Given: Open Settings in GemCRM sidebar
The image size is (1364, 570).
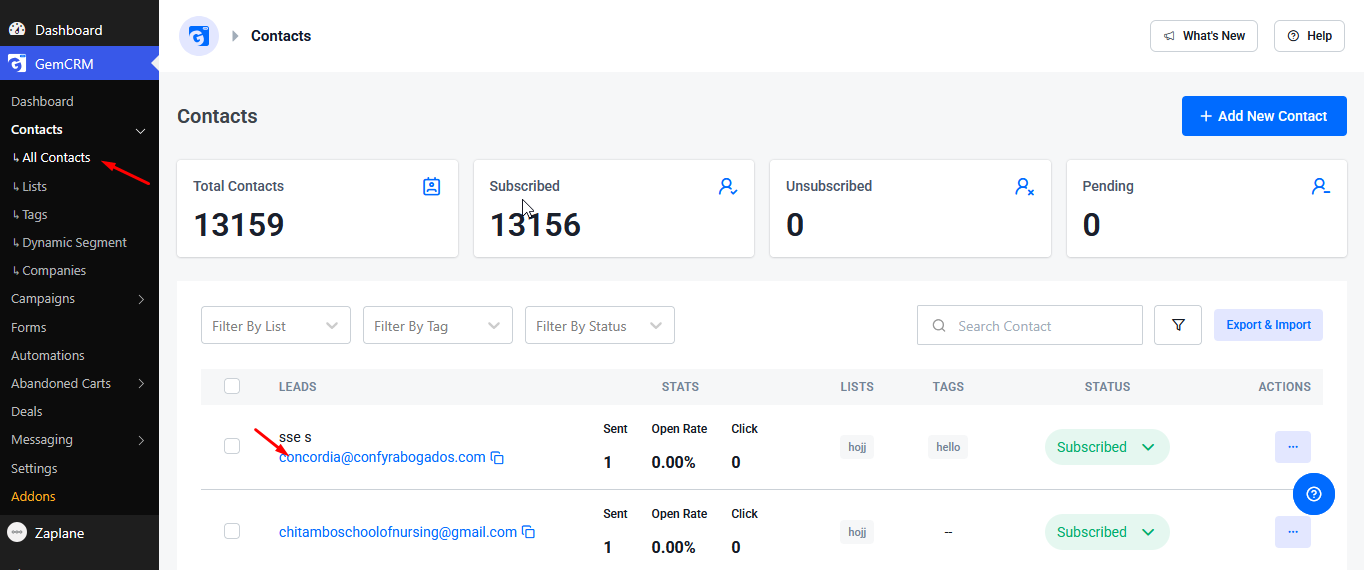Looking at the screenshot, I should tap(34, 468).
